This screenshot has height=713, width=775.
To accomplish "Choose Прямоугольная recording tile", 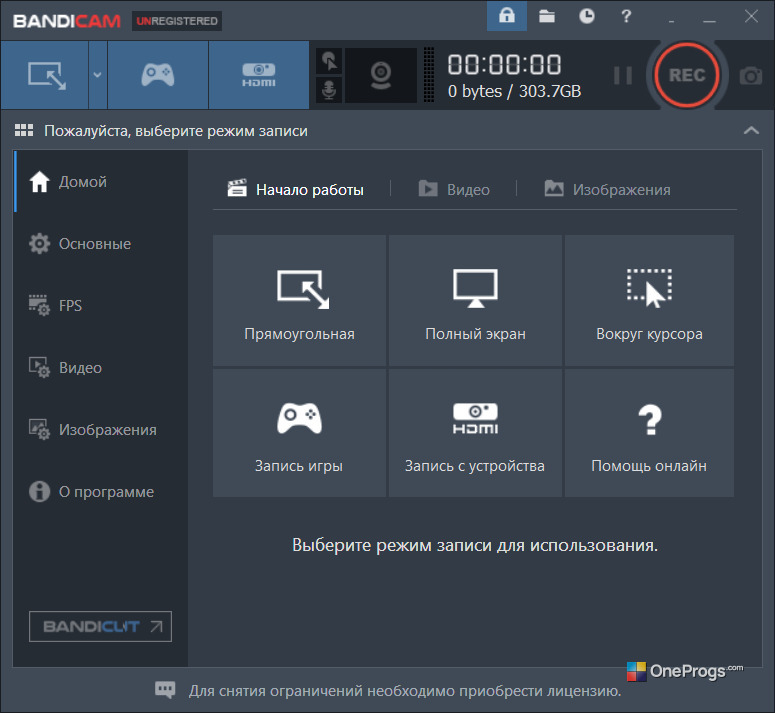I will [300, 300].
